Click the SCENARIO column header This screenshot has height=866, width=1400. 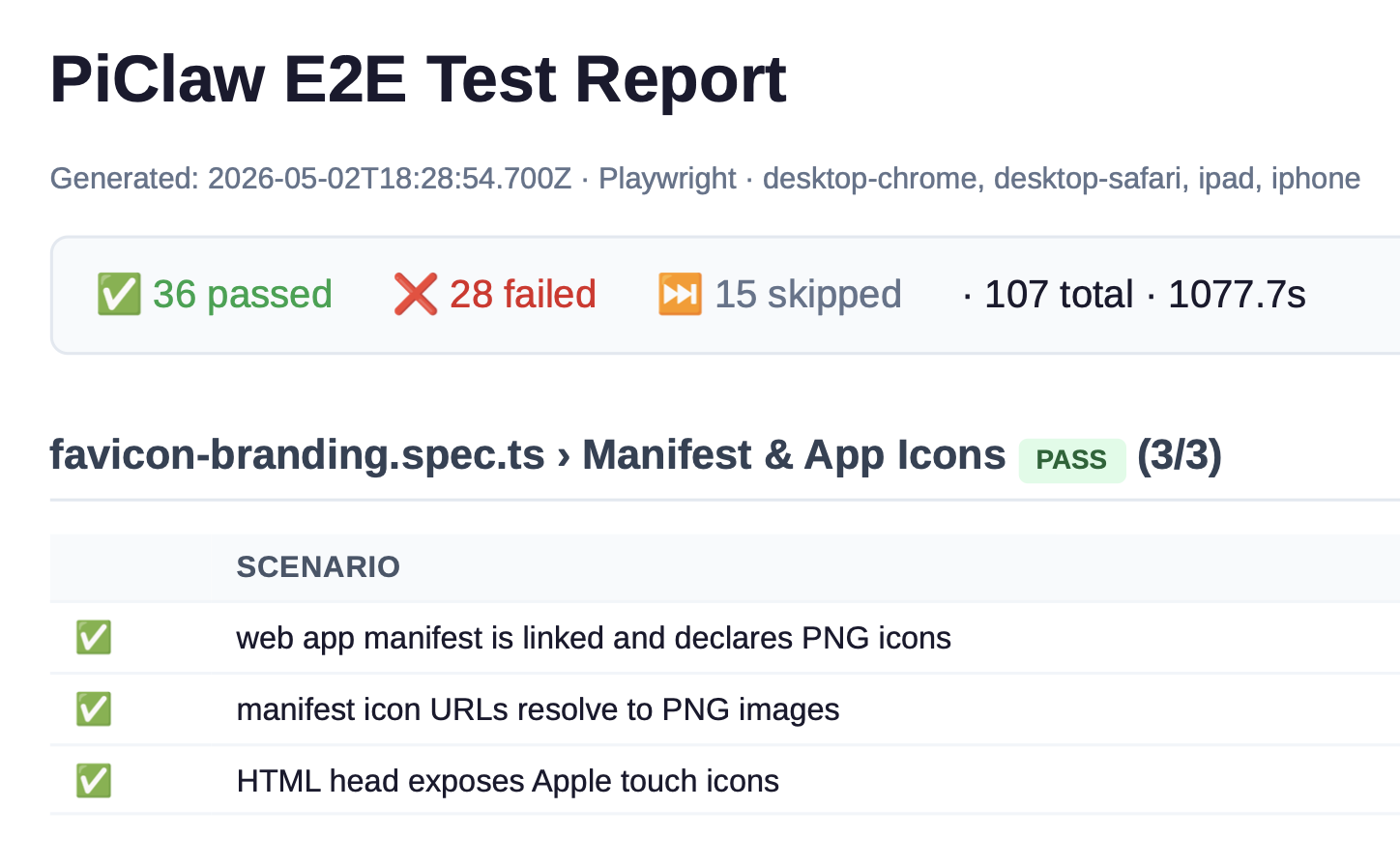[318, 567]
